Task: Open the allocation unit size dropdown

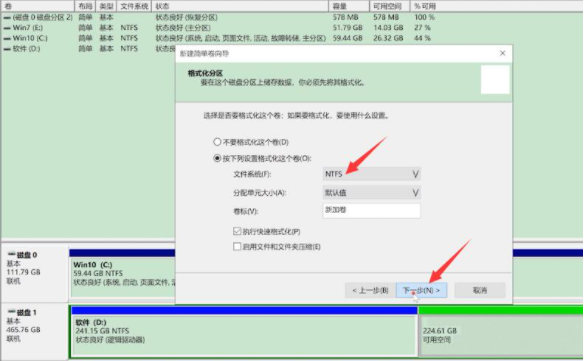Action: [x=371, y=193]
